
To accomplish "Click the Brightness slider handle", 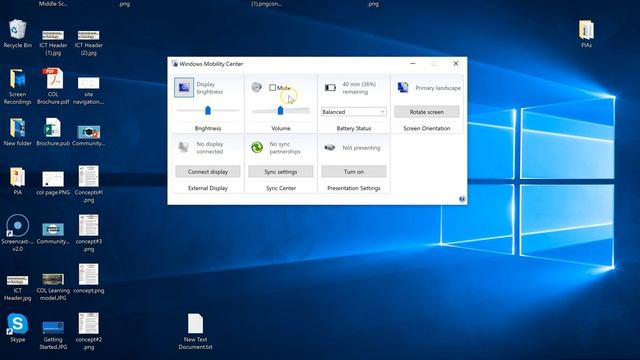I will [208, 110].
